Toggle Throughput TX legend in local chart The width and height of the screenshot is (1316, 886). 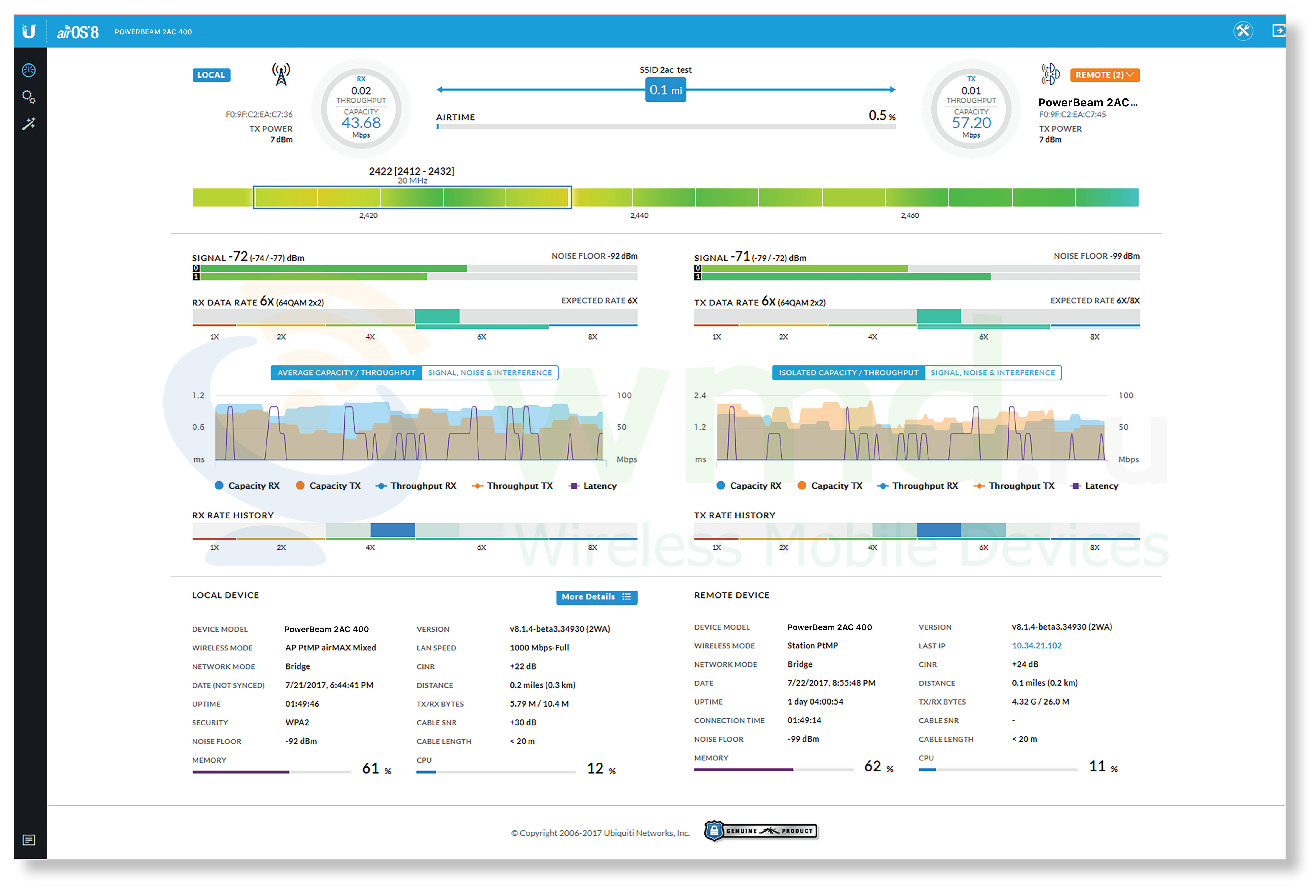click(x=512, y=486)
